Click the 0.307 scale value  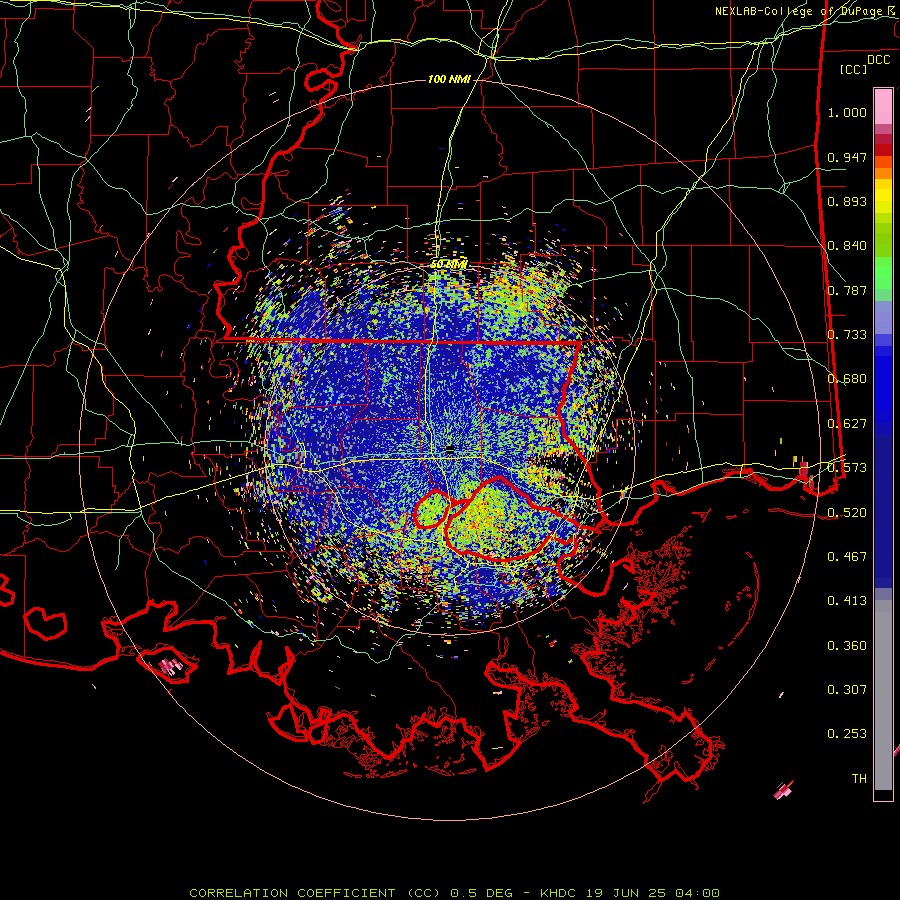click(x=847, y=690)
